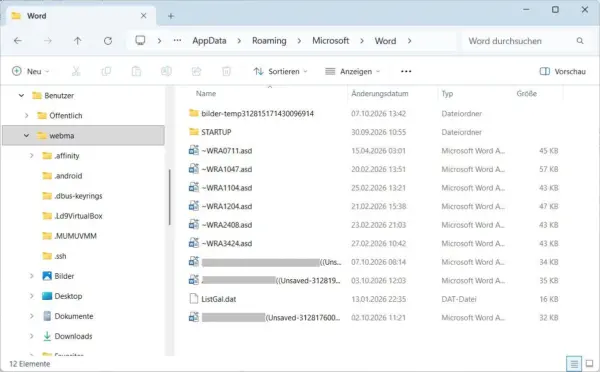Viewport: 600px width, 372px height.
Task: Click the navigation pane scrollbar
Action: click(170, 197)
